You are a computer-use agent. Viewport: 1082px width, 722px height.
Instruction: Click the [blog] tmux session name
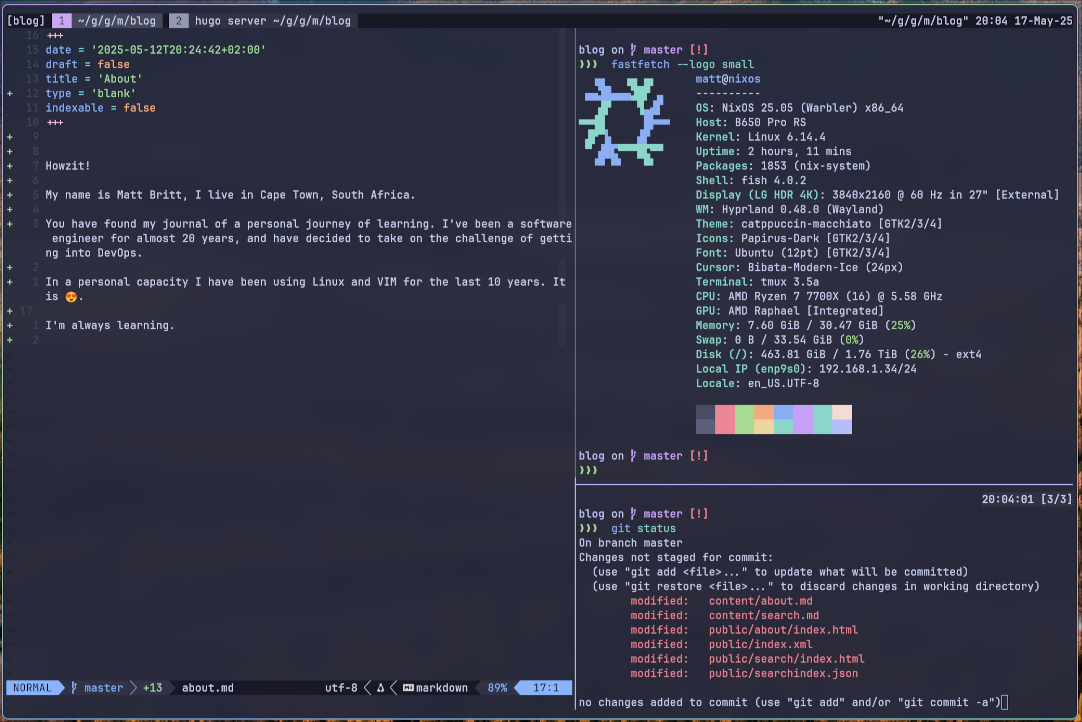[26, 21]
